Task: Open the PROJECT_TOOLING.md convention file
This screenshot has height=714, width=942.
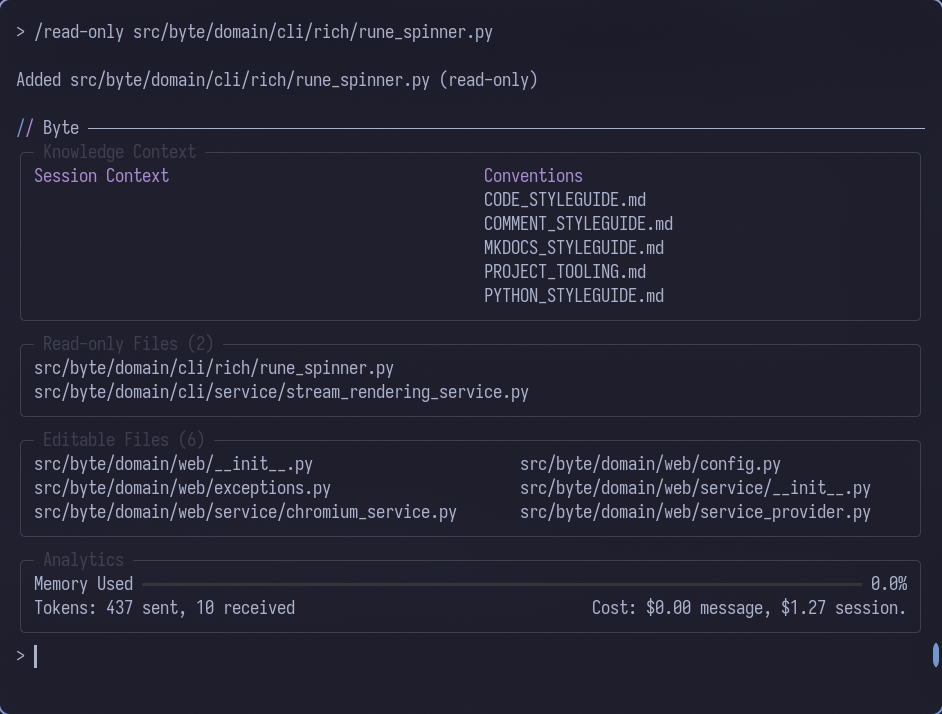Action: (565, 271)
